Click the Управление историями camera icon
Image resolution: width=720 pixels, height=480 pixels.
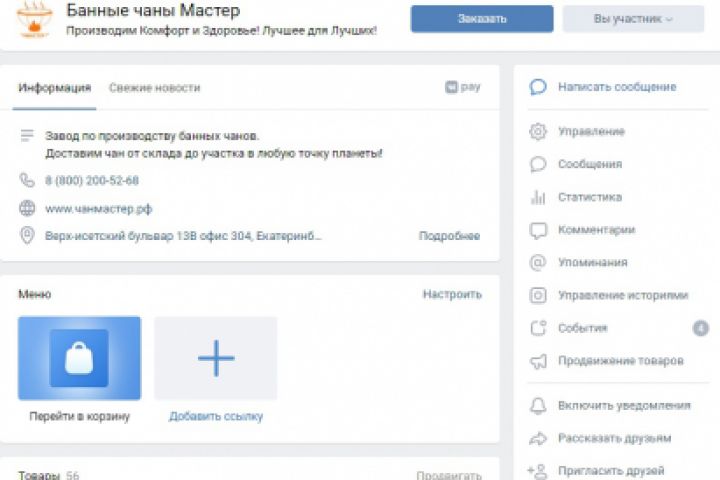pyautogui.click(x=538, y=295)
